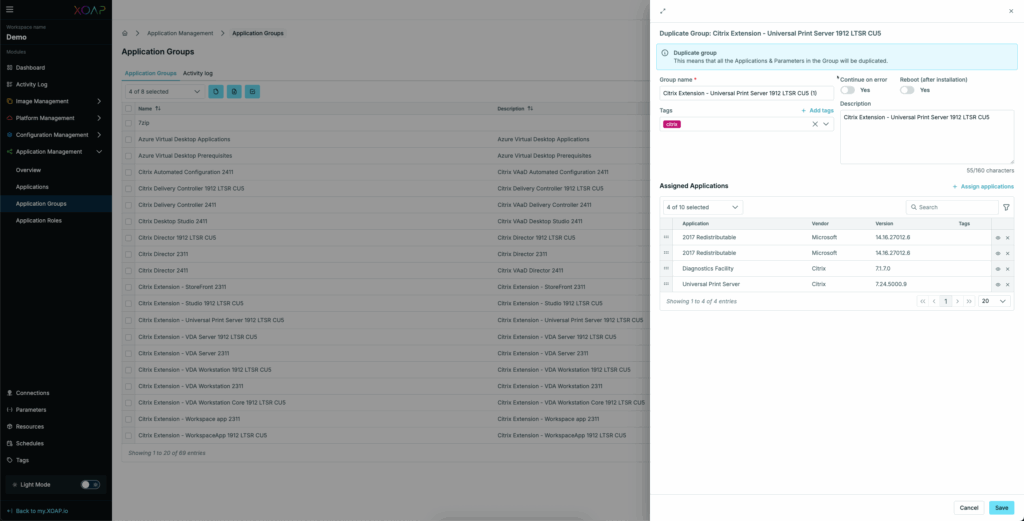
Task: Click the Assign applications link
Action: pyautogui.click(x=983, y=186)
